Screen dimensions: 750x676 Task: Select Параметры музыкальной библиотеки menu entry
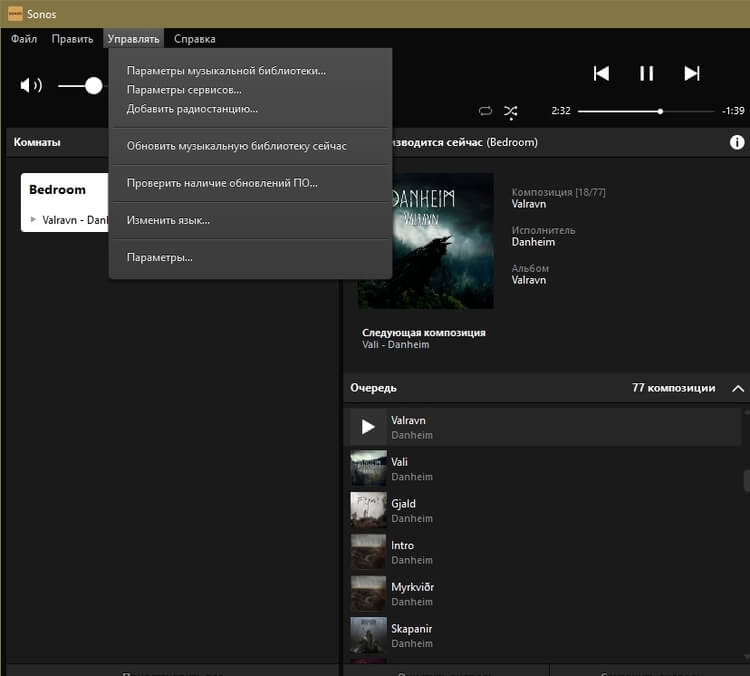coord(226,71)
